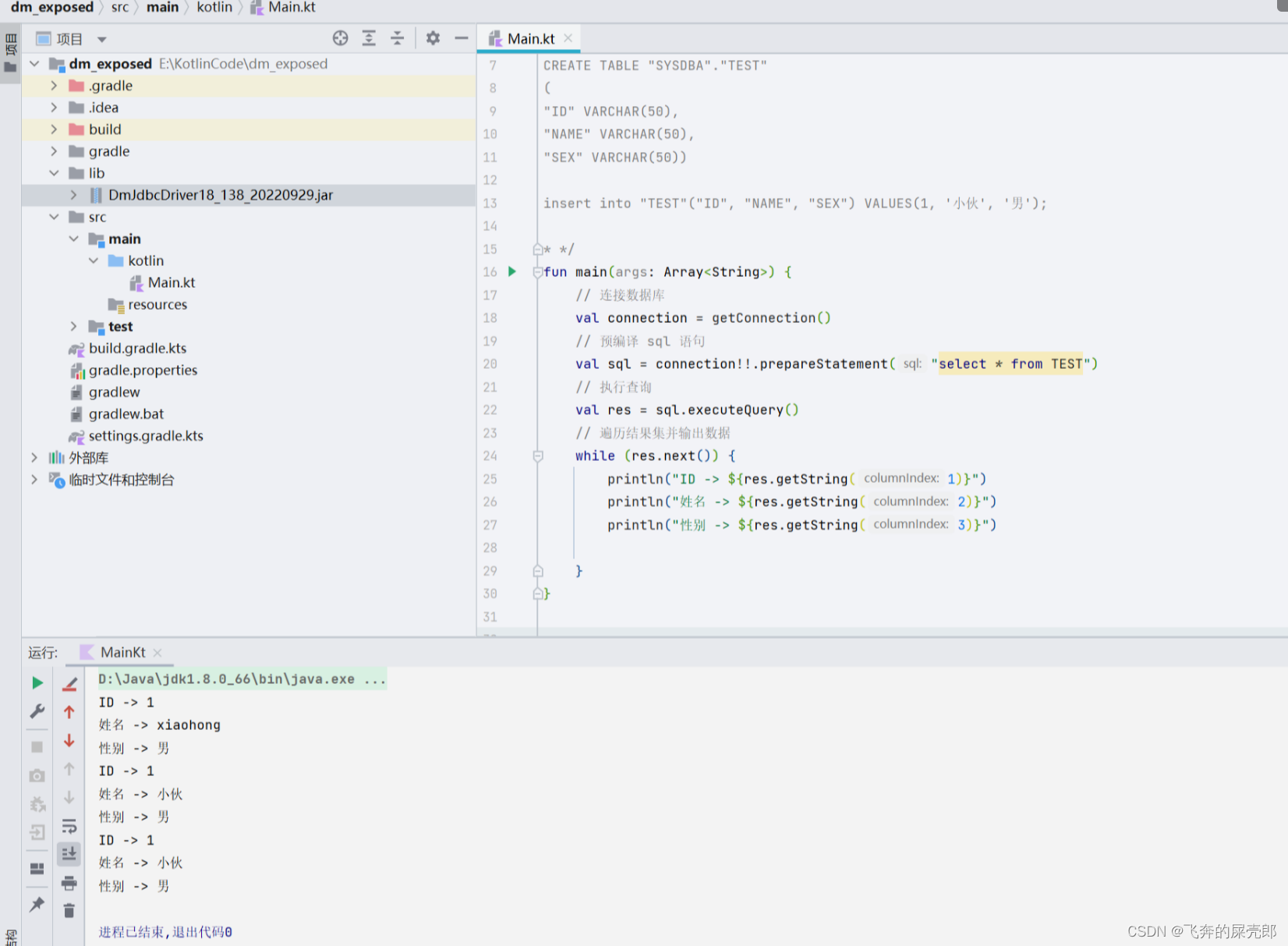Click the collapse all icon in project panel
1288x946 pixels.
coord(398,38)
